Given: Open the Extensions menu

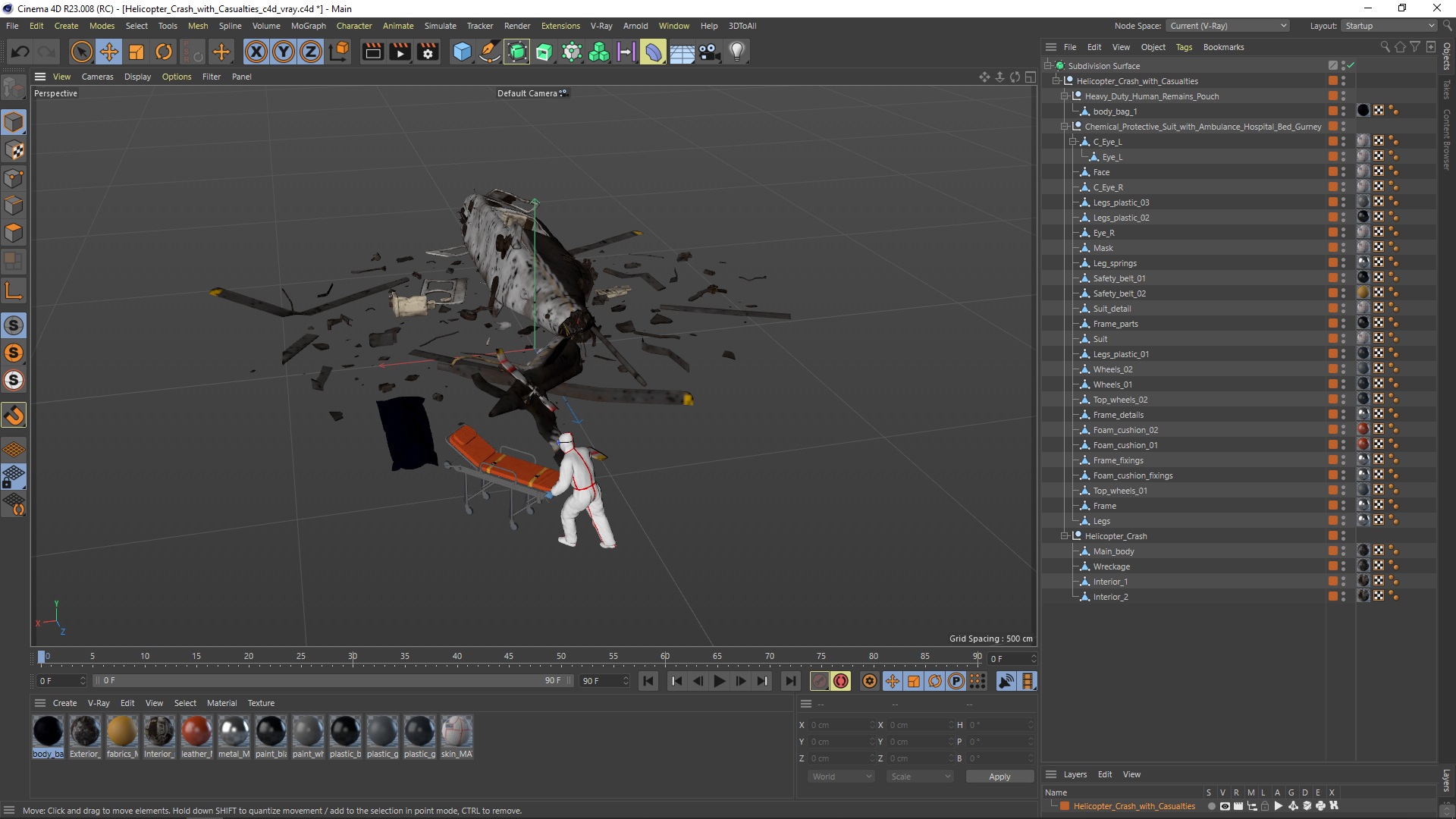Looking at the screenshot, I should pyautogui.click(x=560, y=26).
